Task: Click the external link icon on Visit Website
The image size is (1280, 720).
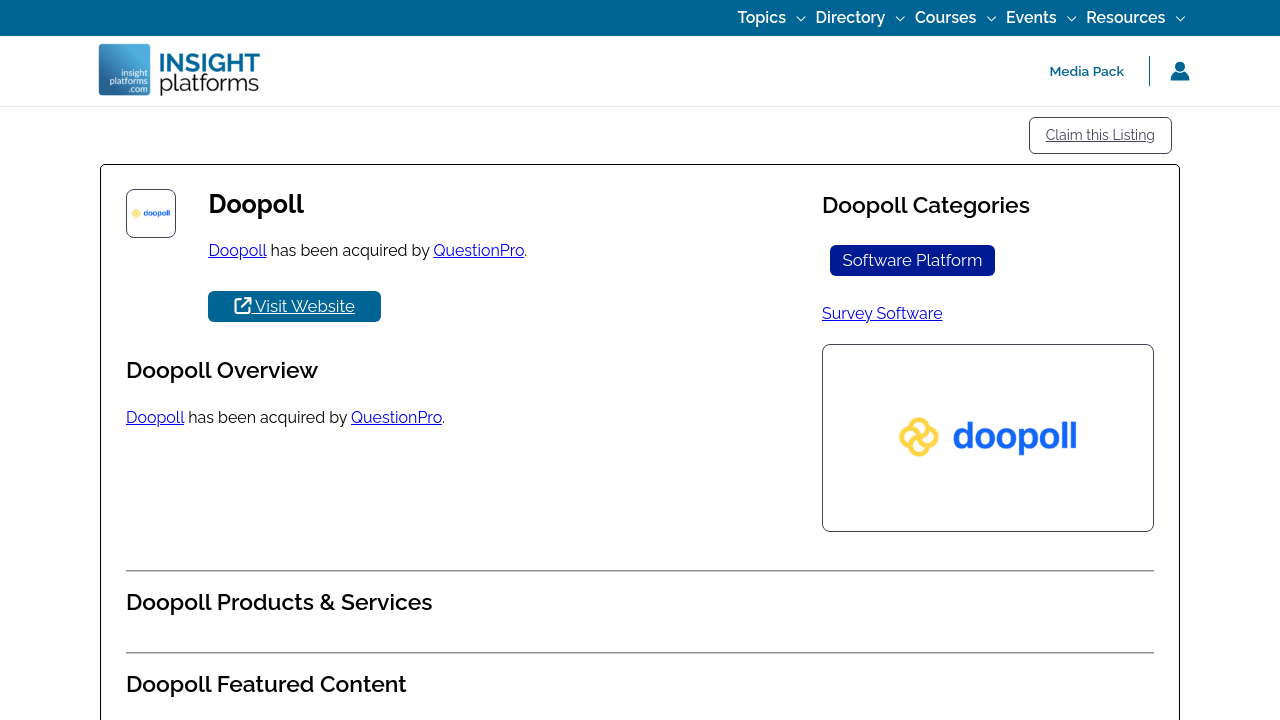Action: (x=243, y=306)
